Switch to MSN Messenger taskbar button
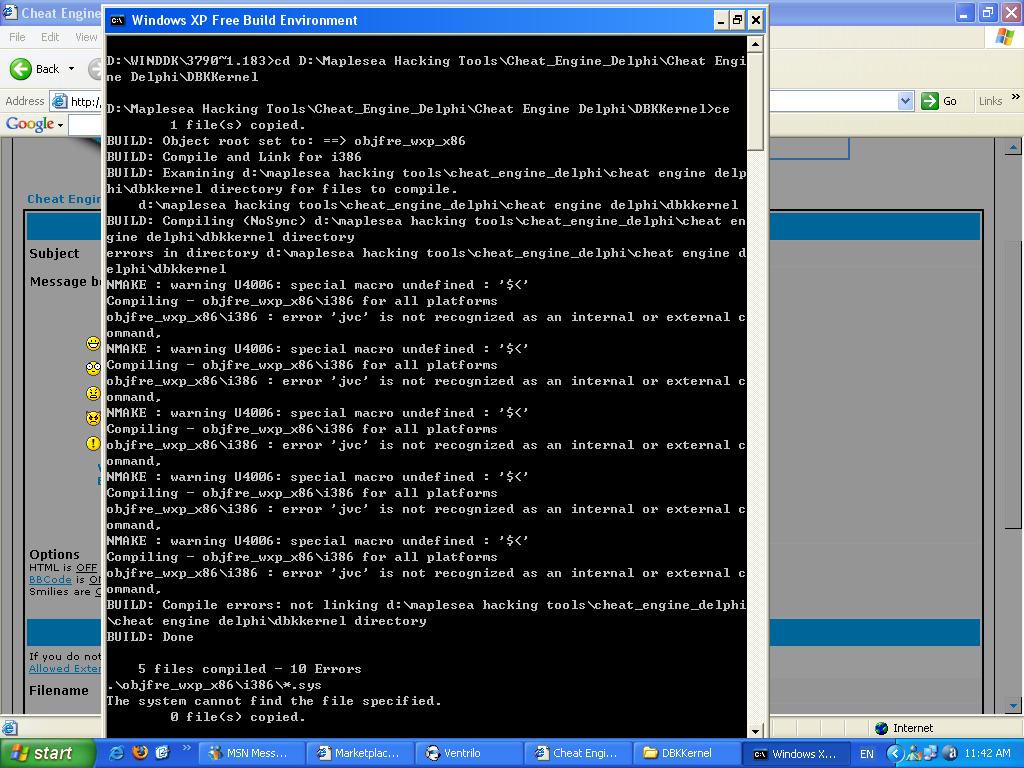This screenshot has width=1024, height=768. pyautogui.click(x=251, y=754)
